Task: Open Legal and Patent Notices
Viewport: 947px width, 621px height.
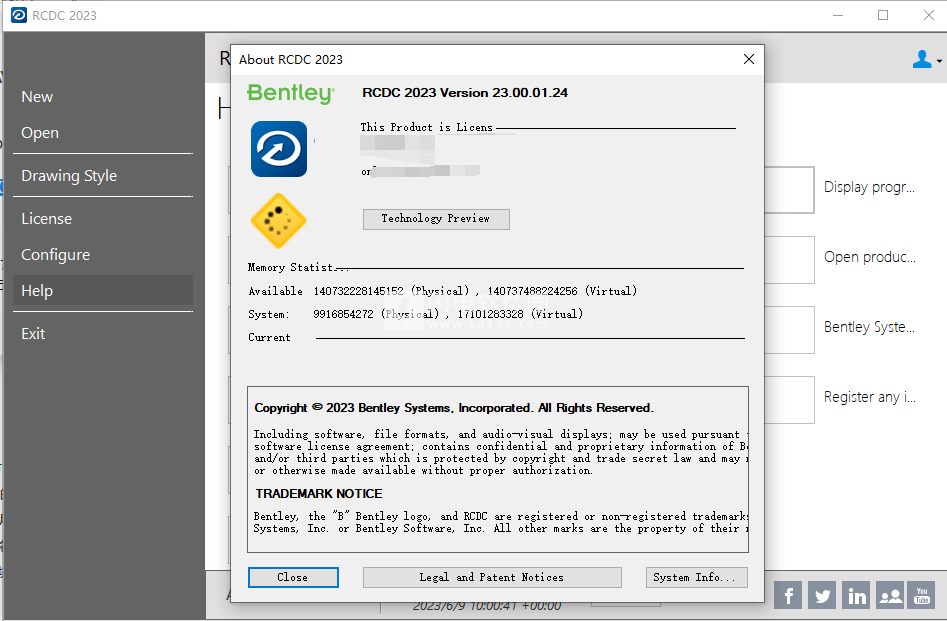Action: (492, 577)
